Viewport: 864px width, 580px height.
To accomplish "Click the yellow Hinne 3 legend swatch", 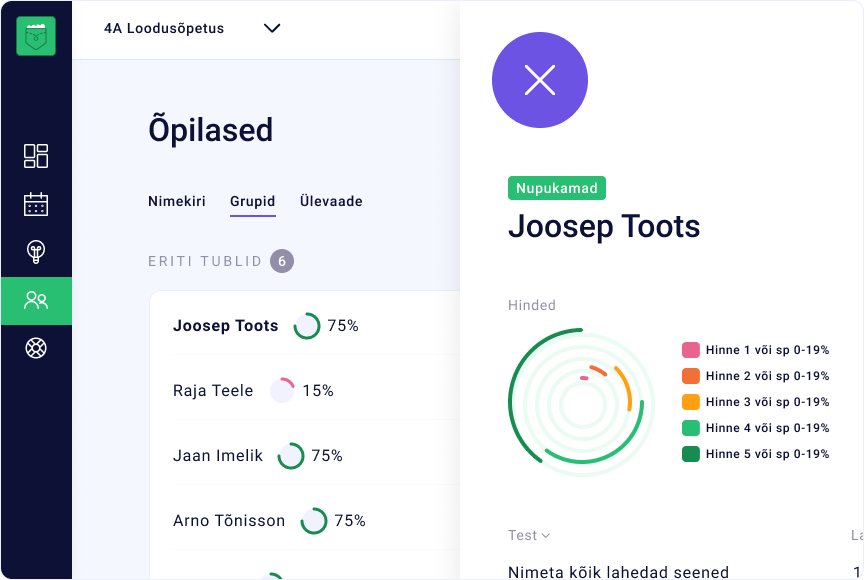I will point(690,402).
